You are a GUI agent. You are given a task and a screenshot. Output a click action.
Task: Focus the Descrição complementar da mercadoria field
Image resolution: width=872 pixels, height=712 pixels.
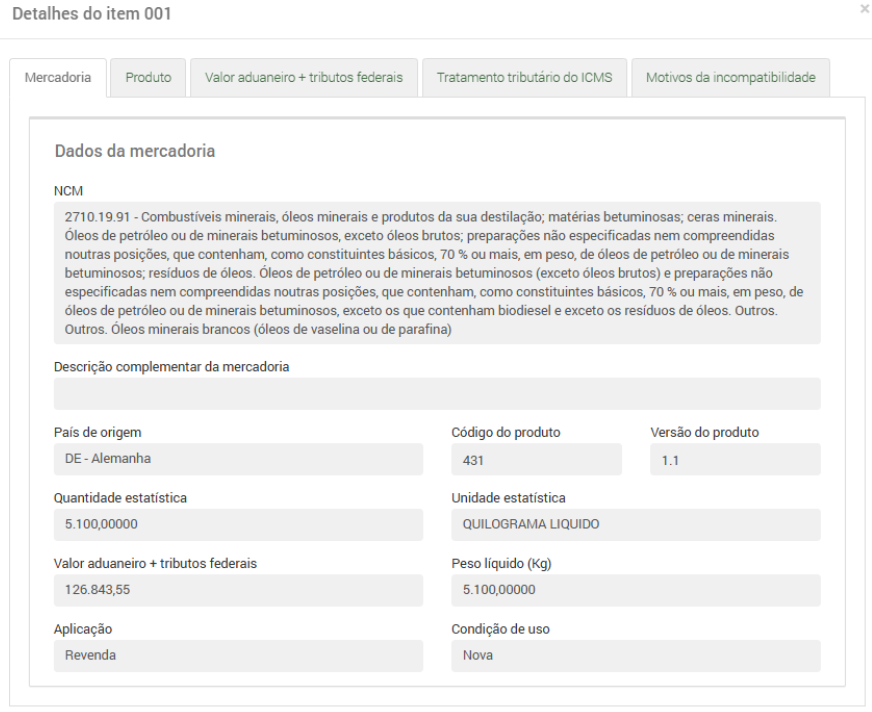[437, 394]
